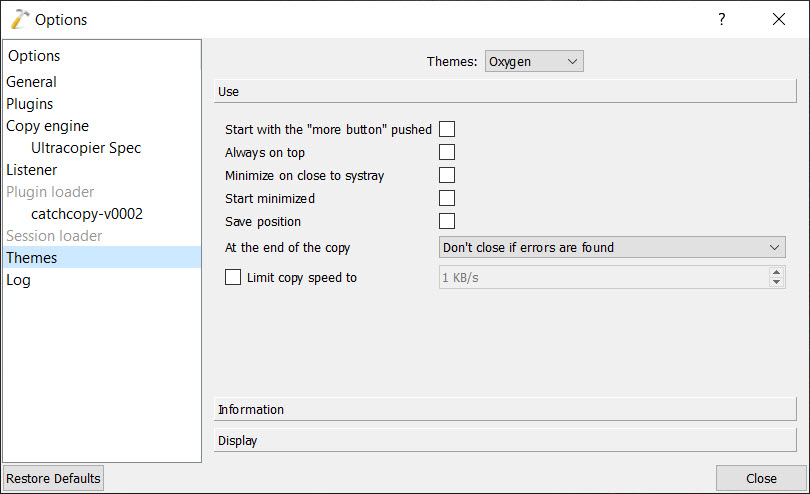Viewport: 810px width, 494px height.
Task: Open the At the end of the copy dropdown
Action: [612, 247]
